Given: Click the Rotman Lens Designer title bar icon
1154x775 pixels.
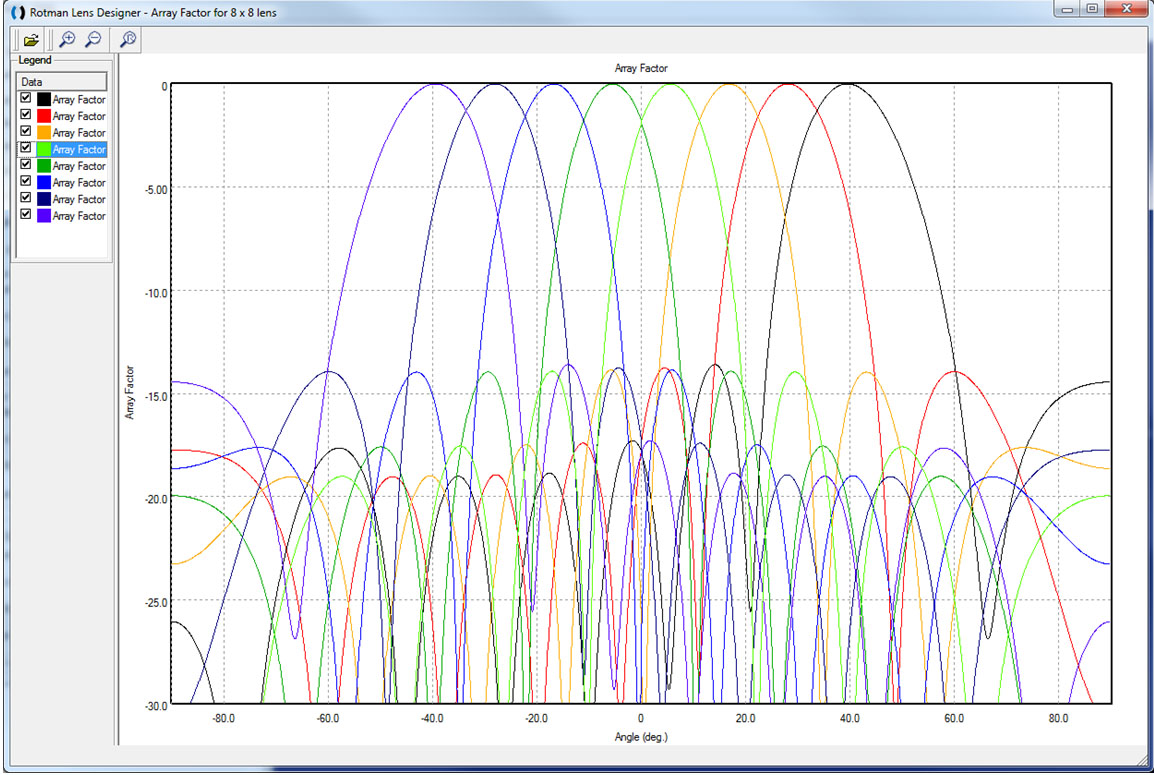Looking at the screenshot, I should [x=18, y=13].
